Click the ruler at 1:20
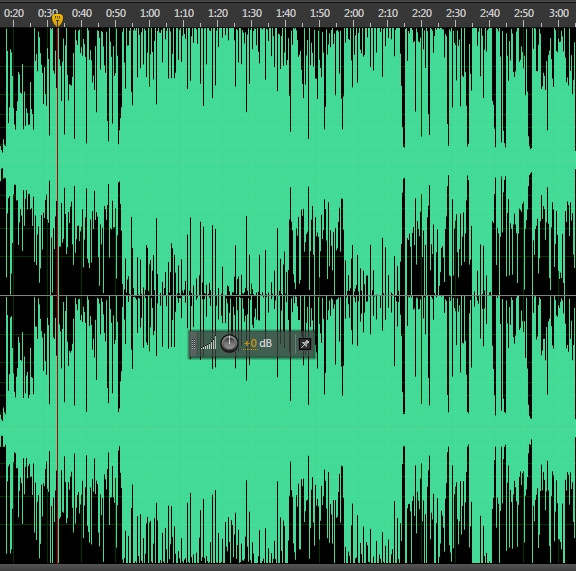The image size is (576, 571). click(x=218, y=14)
